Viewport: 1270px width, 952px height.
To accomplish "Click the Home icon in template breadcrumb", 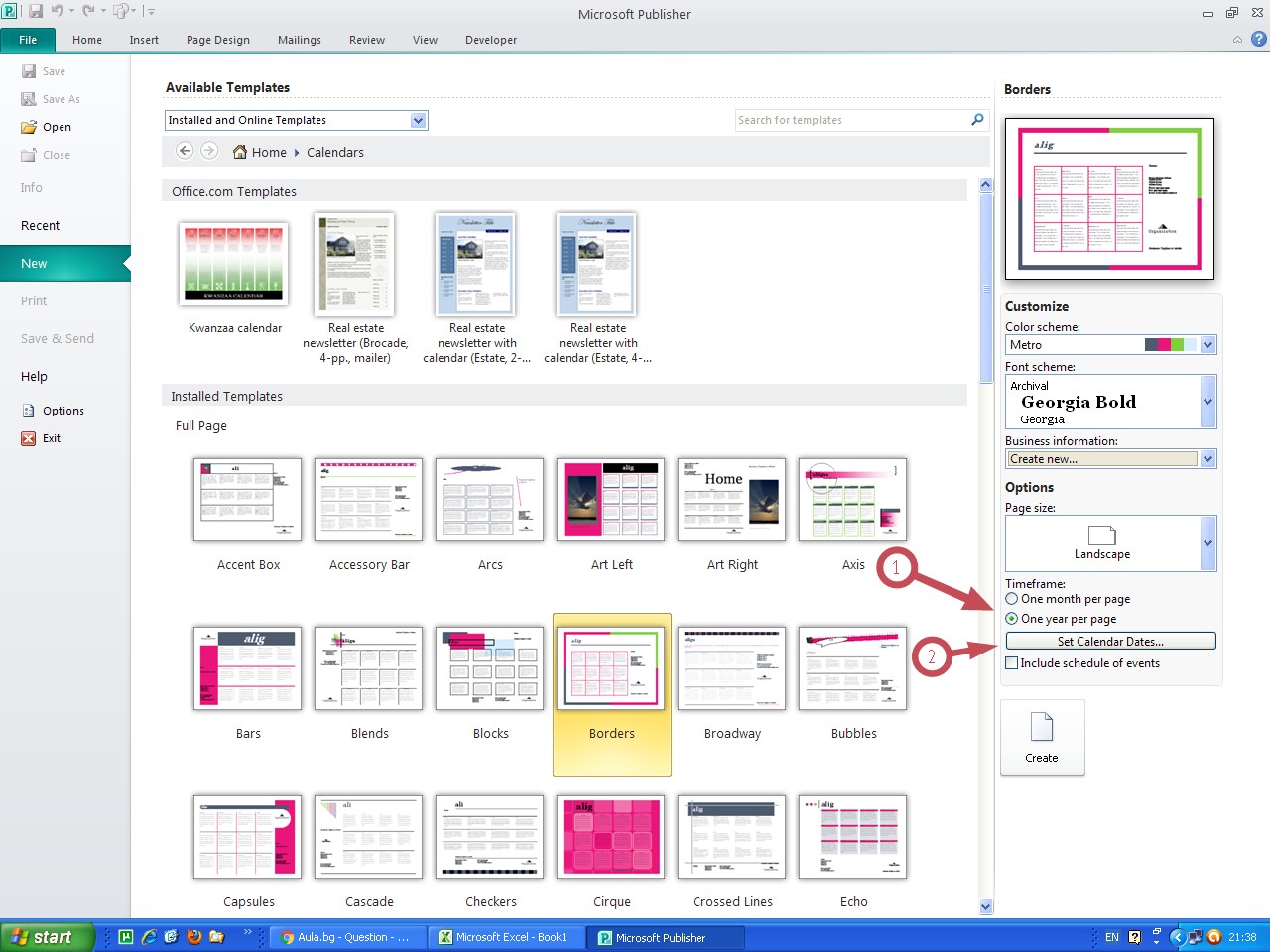I will click(x=240, y=152).
